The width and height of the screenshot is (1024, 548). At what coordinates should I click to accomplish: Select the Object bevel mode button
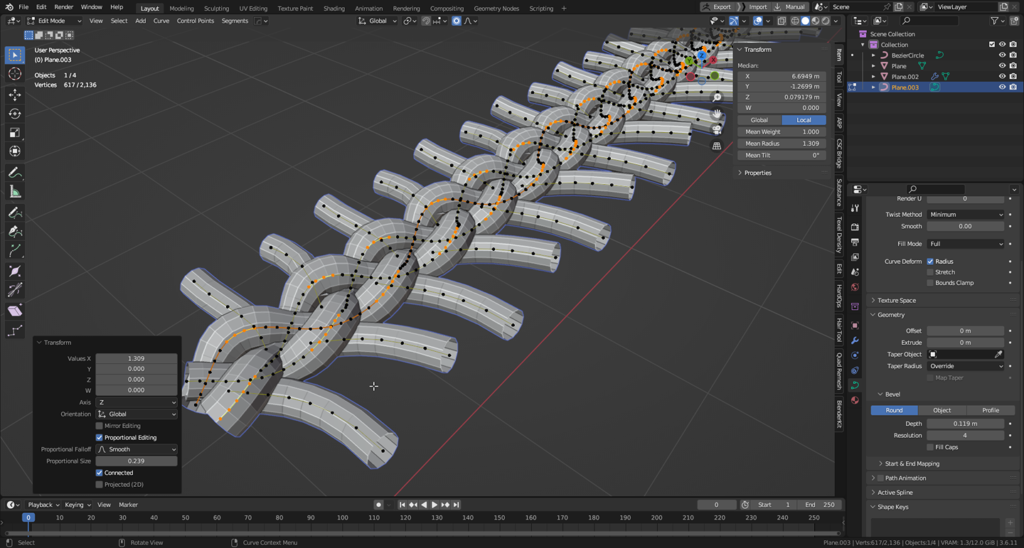pyautogui.click(x=942, y=410)
